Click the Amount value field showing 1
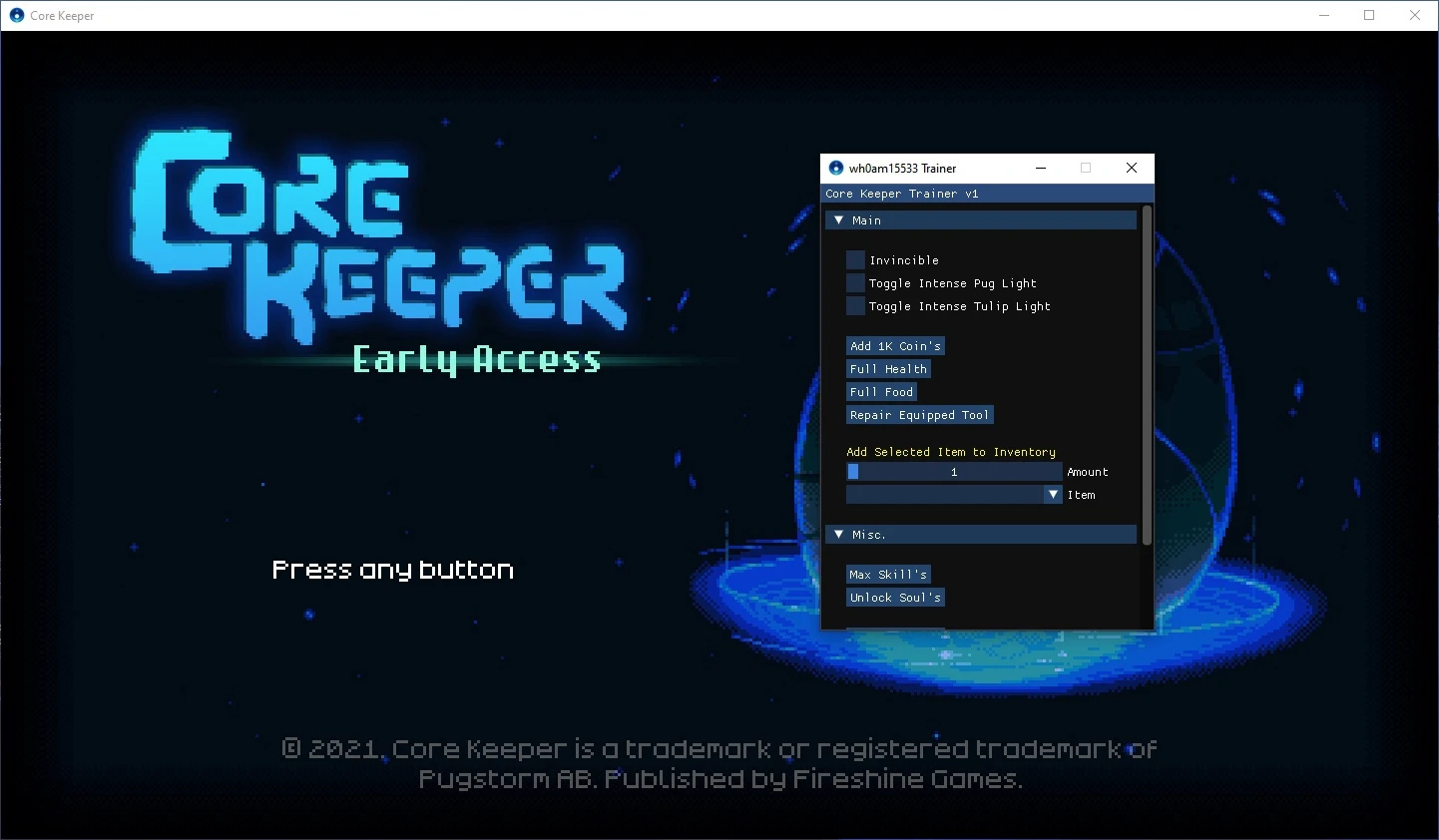Screen dimensions: 1439x840 [x=953, y=471]
